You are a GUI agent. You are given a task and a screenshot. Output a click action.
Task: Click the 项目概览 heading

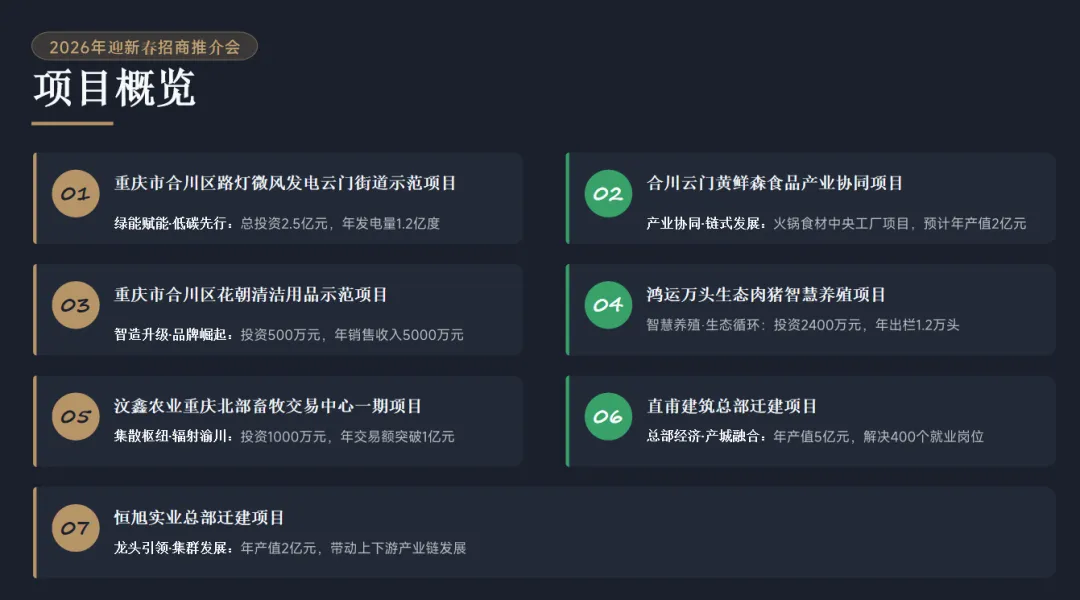114,87
